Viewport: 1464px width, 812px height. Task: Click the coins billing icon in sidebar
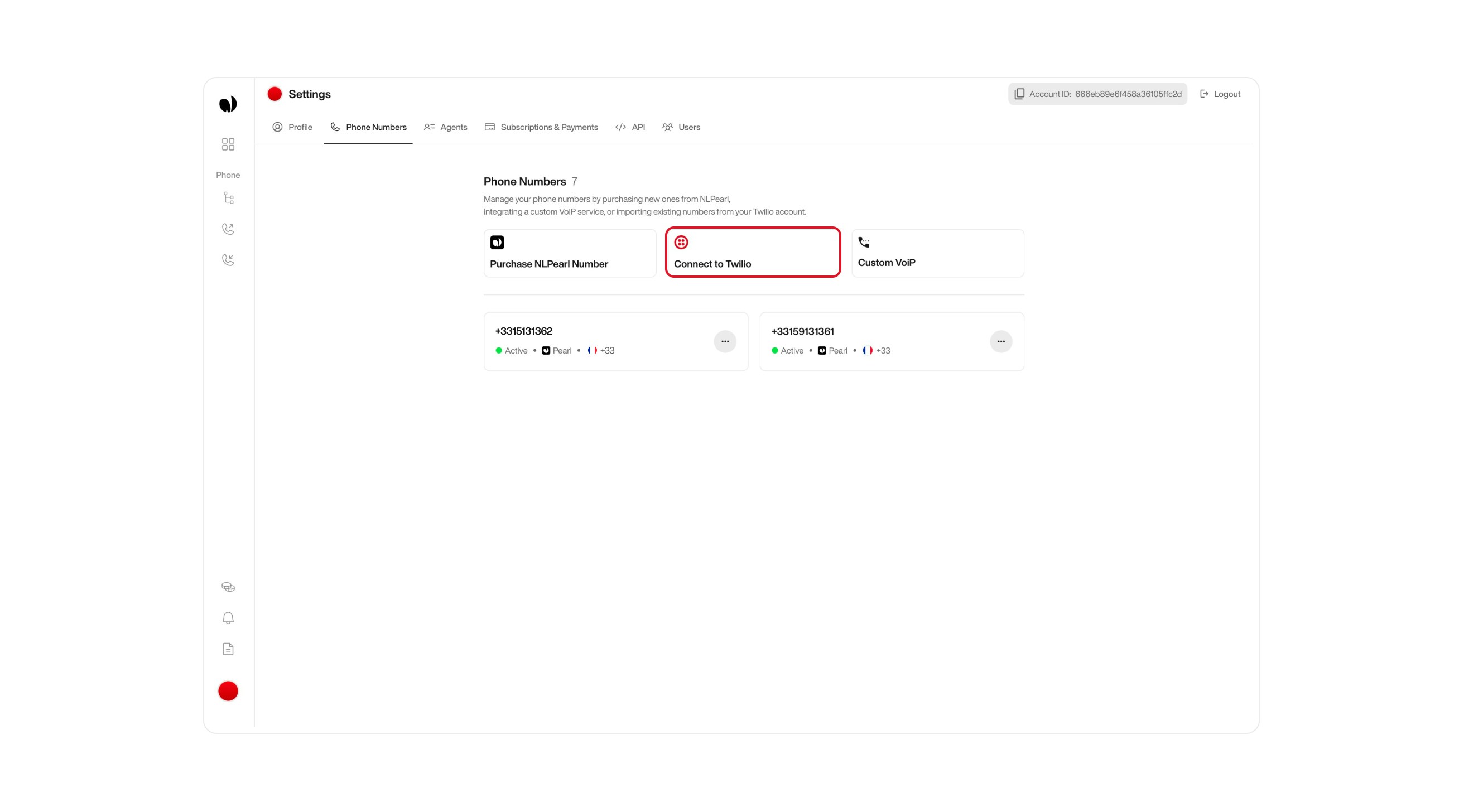coord(228,586)
